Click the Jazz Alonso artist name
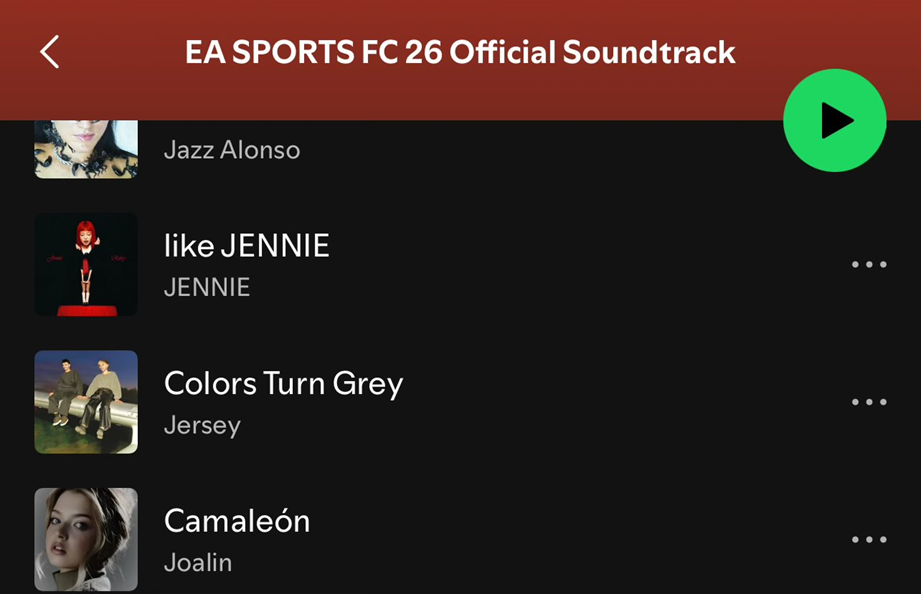The image size is (921, 594). pyautogui.click(x=232, y=151)
